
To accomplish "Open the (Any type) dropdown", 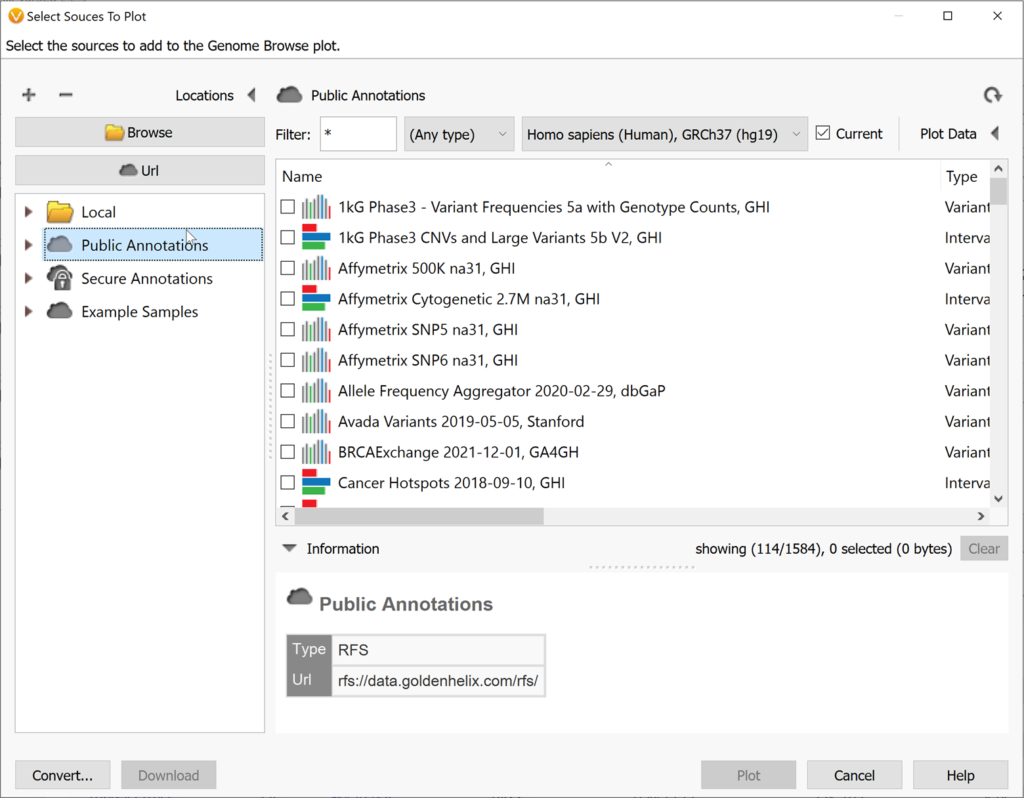I will tap(459, 134).
